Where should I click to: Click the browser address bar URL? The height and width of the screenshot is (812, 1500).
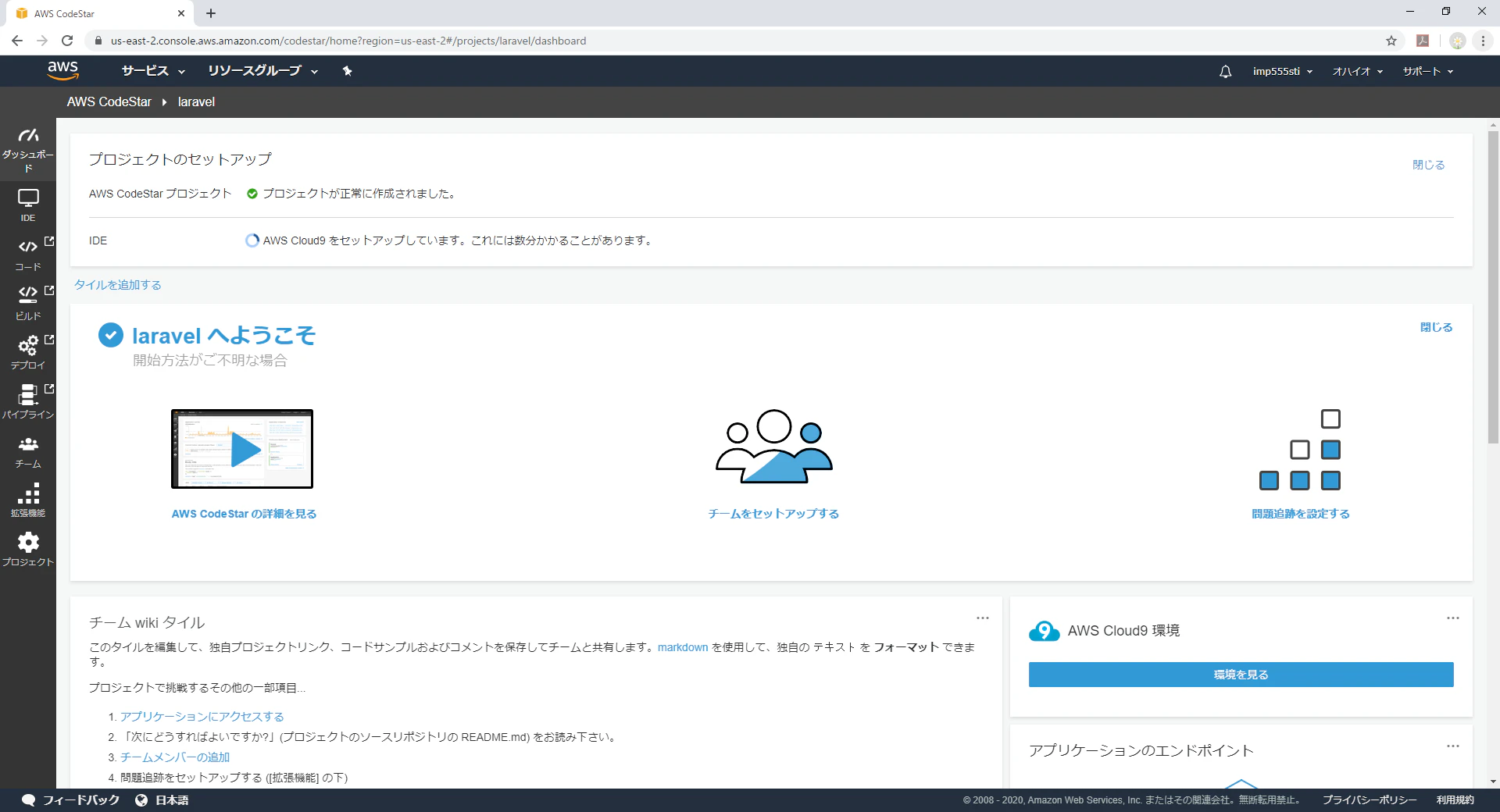(x=348, y=41)
